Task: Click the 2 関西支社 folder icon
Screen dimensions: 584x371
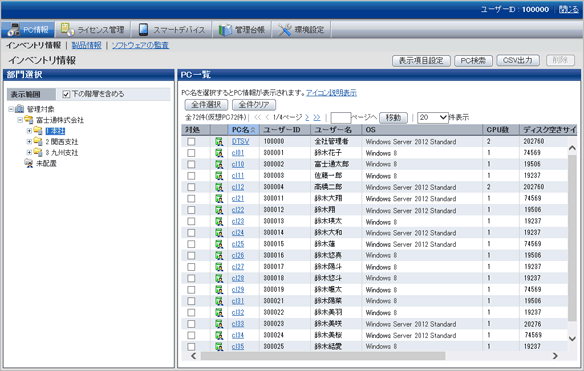Action: click(x=38, y=142)
